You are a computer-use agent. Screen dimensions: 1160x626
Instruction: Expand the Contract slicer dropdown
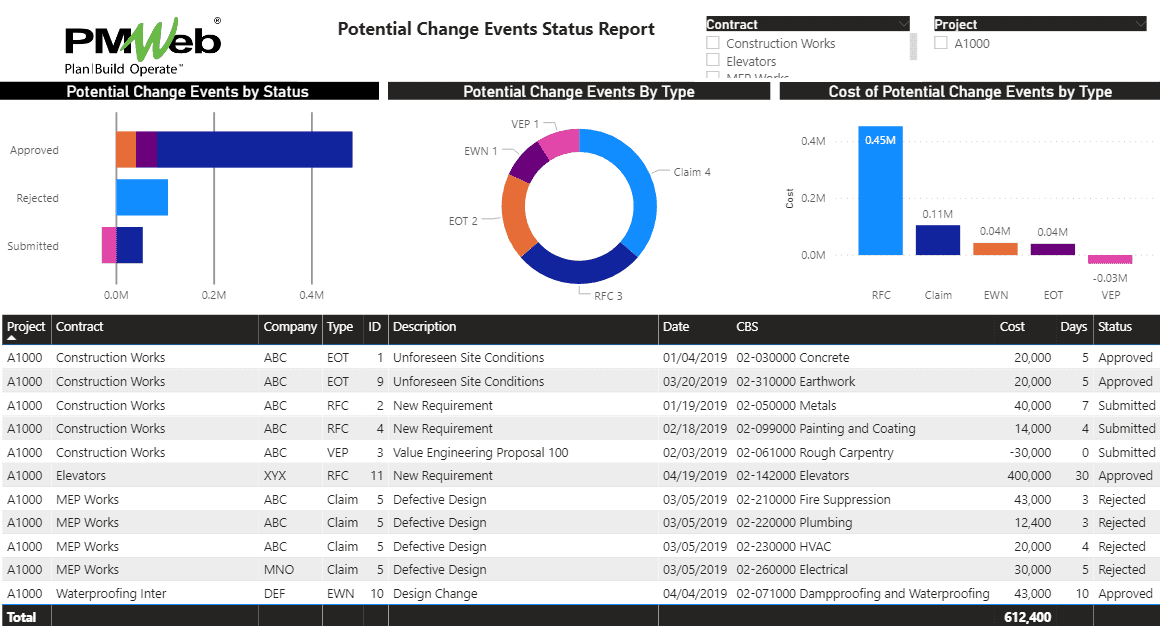tap(903, 23)
